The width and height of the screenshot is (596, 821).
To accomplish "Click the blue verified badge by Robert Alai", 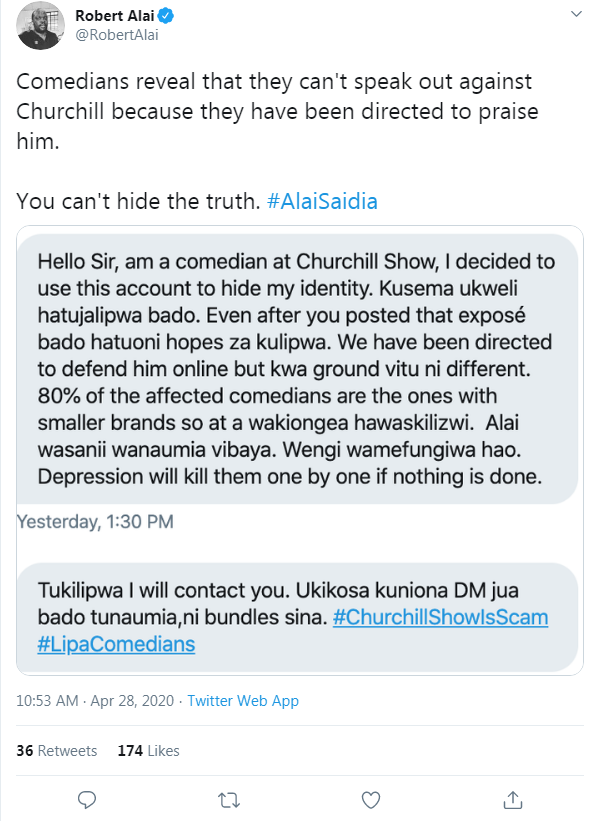I will 166,16.
